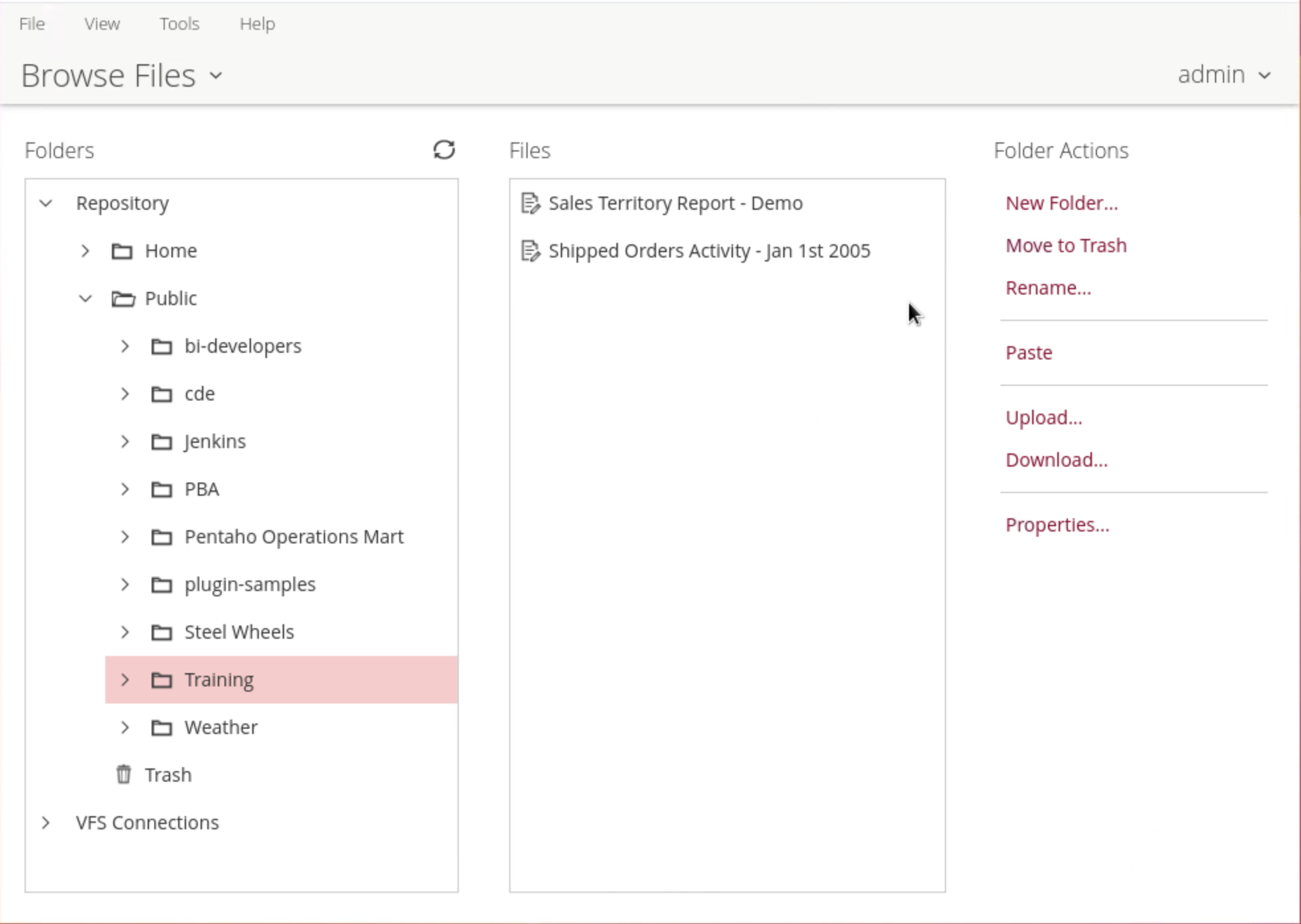Image resolution: width=1301 pixels, height=924 pixels.
Task: Collapse the Repository root node
Action: tap(46, 203)
